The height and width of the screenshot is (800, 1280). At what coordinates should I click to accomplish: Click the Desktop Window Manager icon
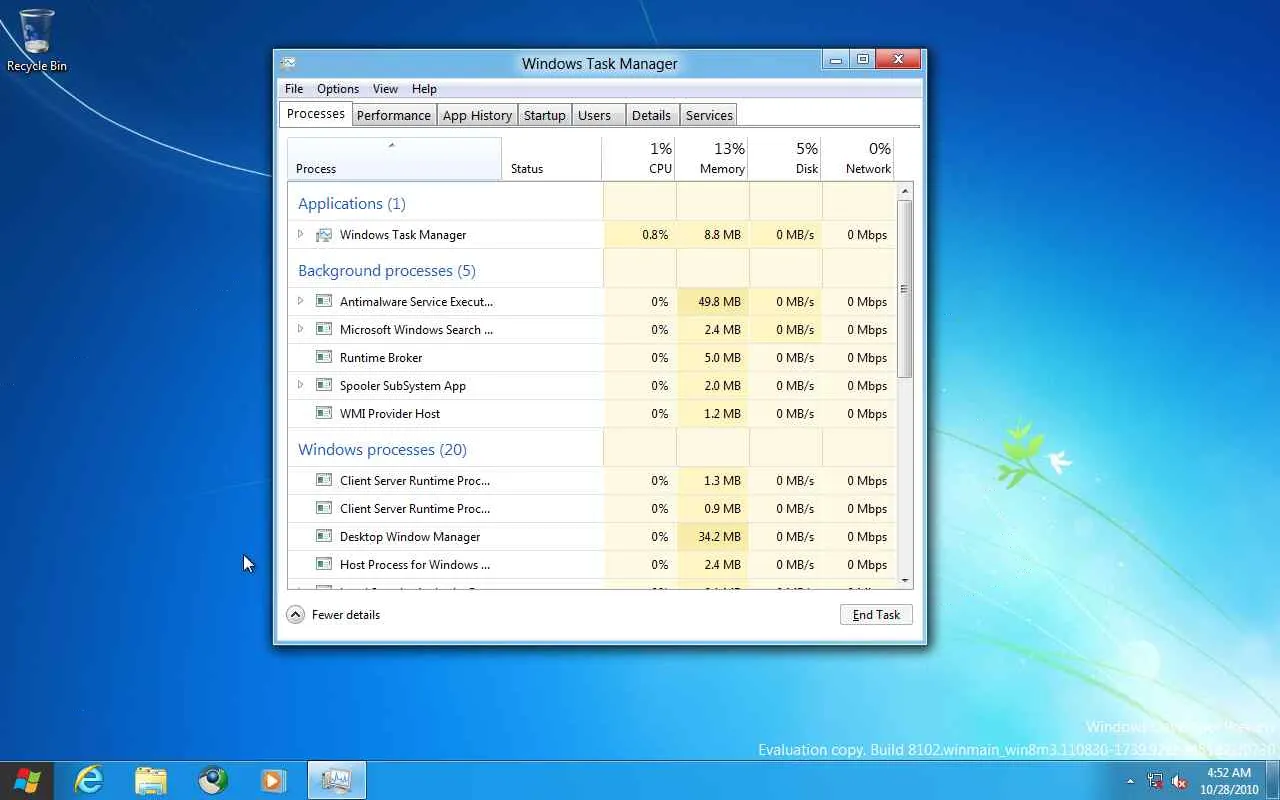(324, 536)
